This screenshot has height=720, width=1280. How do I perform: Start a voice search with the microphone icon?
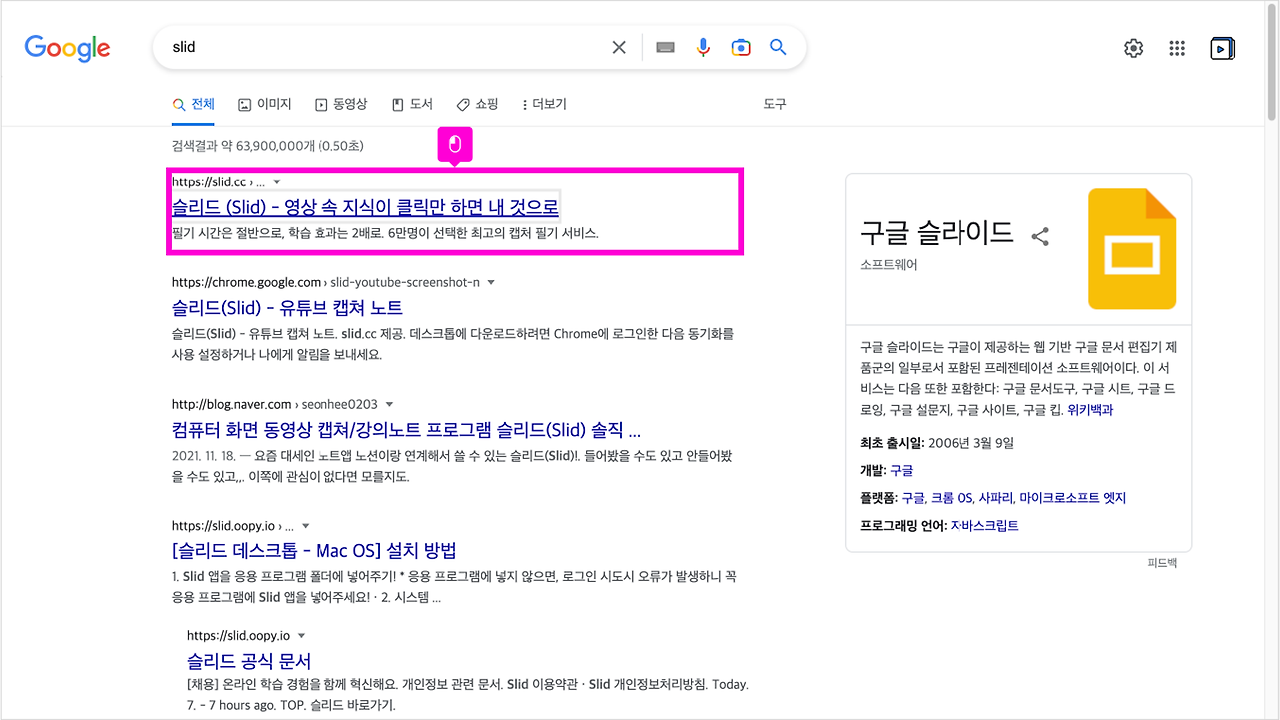(x=703, y=47)
